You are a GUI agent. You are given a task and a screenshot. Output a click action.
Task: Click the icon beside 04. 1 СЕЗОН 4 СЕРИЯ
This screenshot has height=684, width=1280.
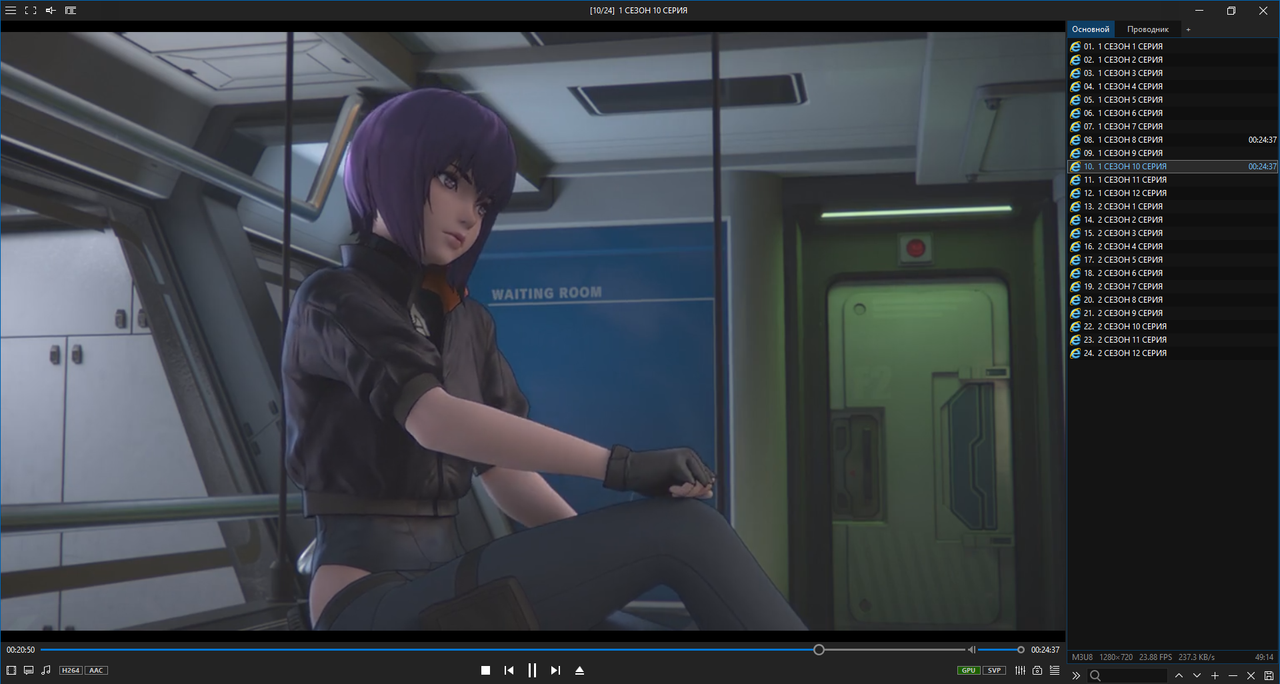tap(1075, 86)
